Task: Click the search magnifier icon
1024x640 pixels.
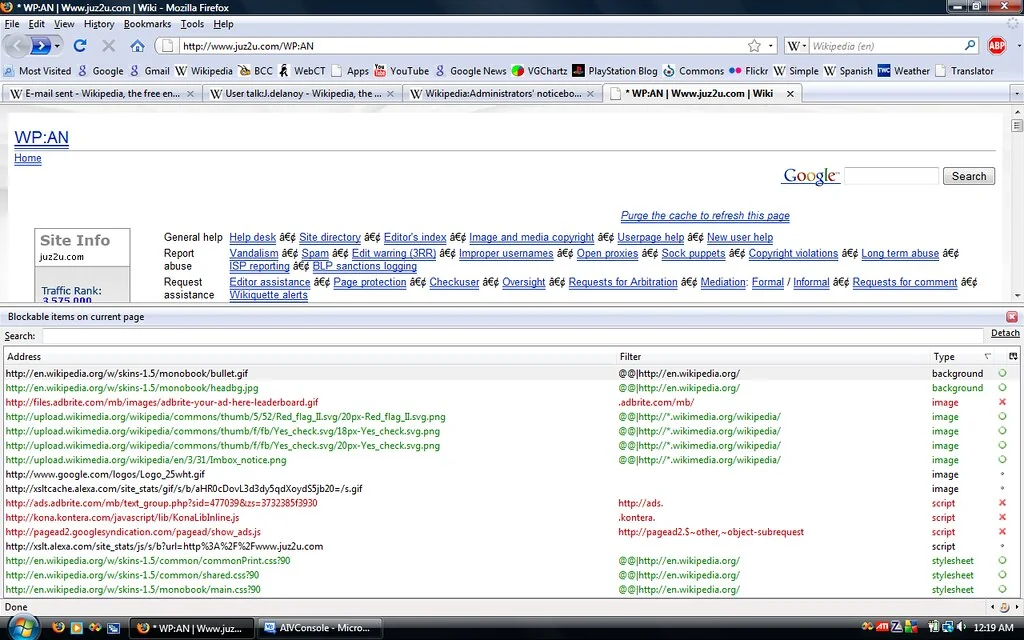Action: (970, 46)
